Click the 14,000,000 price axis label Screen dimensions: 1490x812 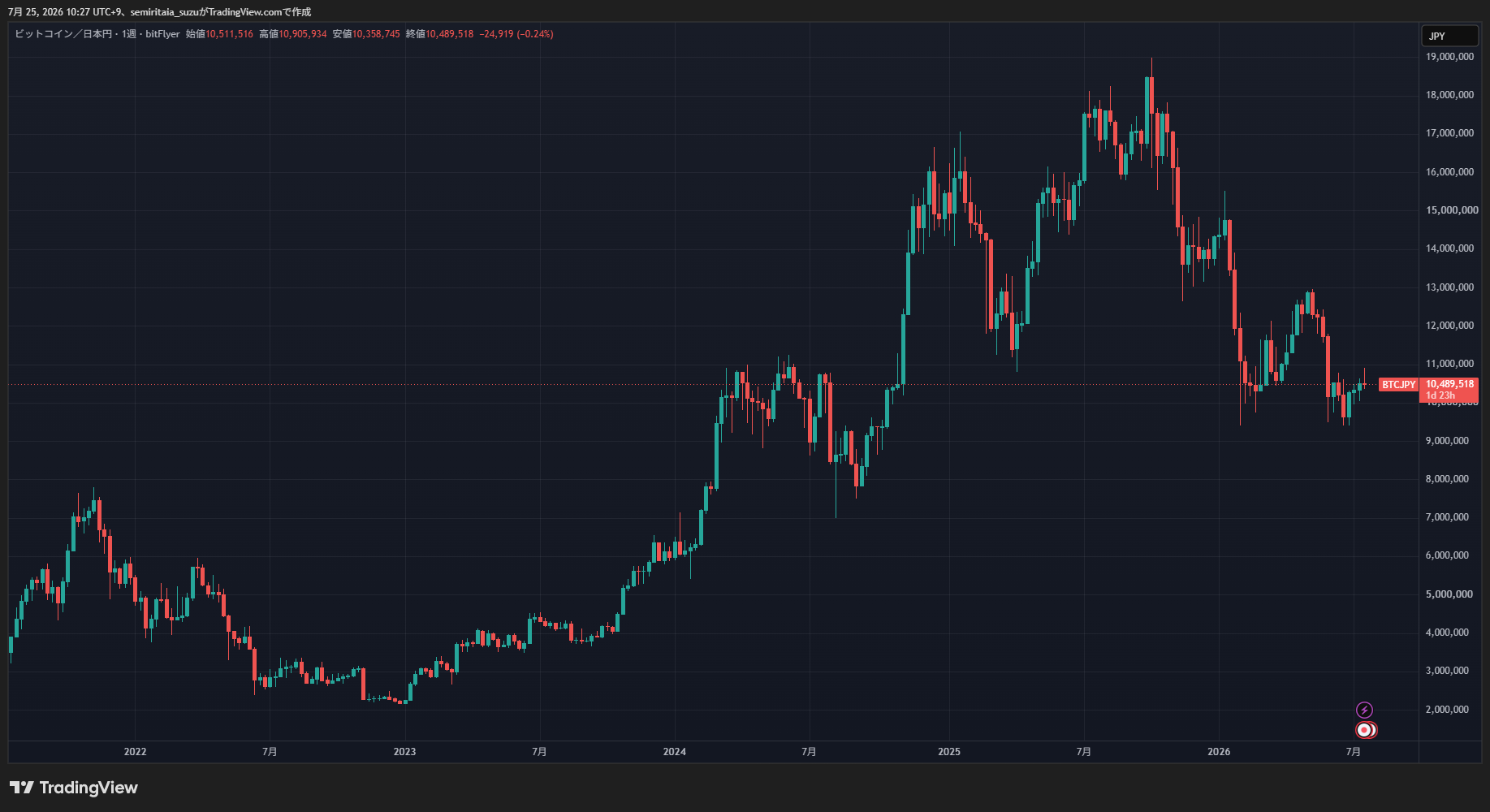(x=1449, y=248)
